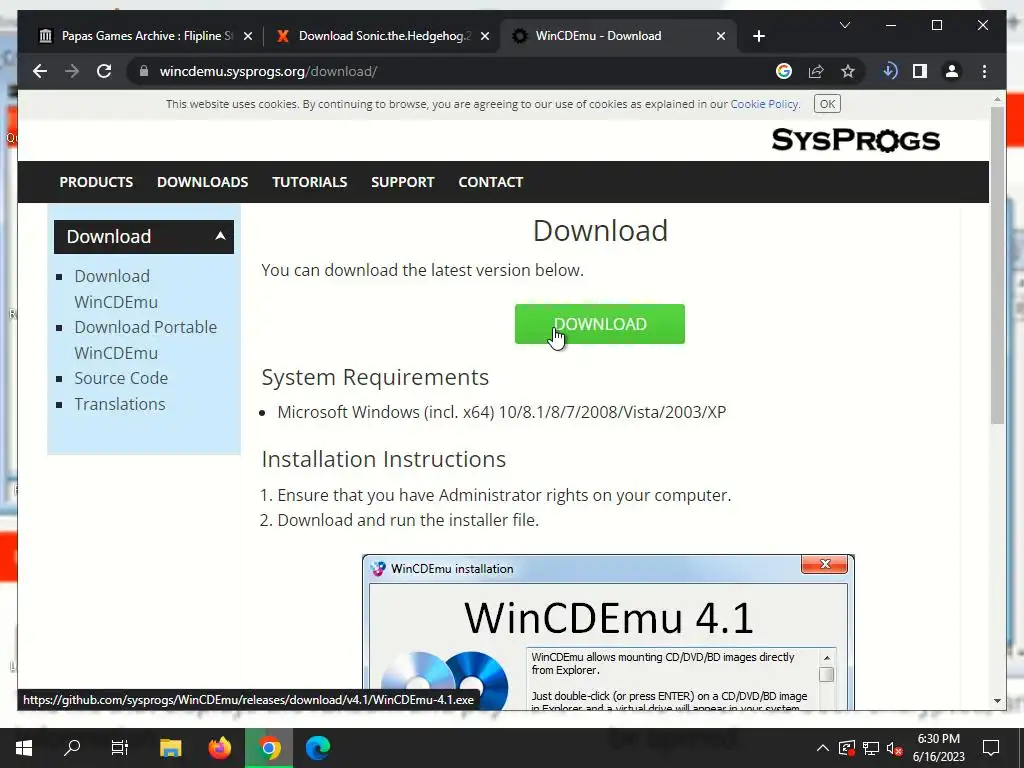Open the Cookie Policy link
1024x768 pixels.
point(764,104)
